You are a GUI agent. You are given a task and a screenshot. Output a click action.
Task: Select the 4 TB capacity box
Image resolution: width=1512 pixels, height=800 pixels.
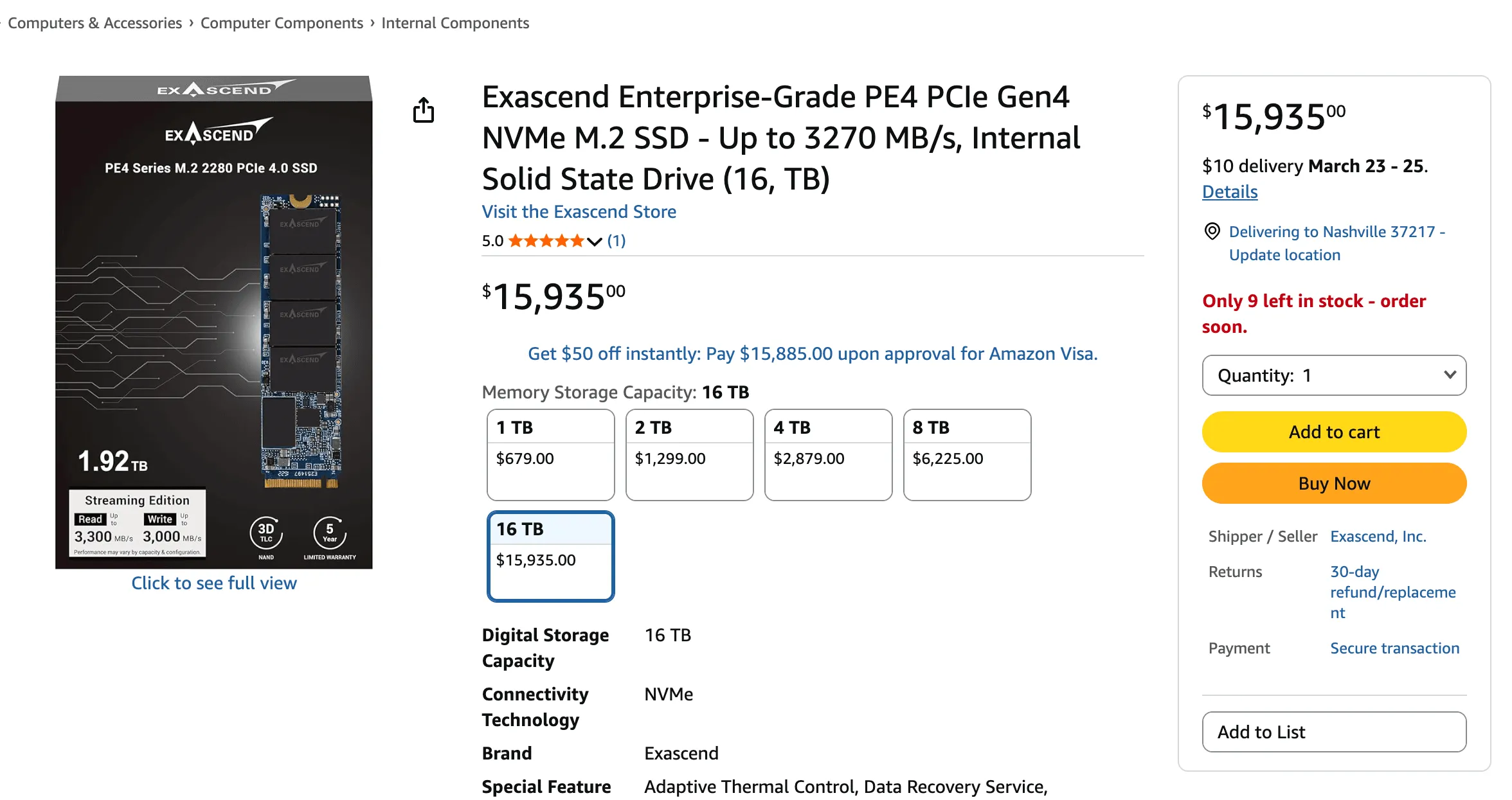point(828,454)
